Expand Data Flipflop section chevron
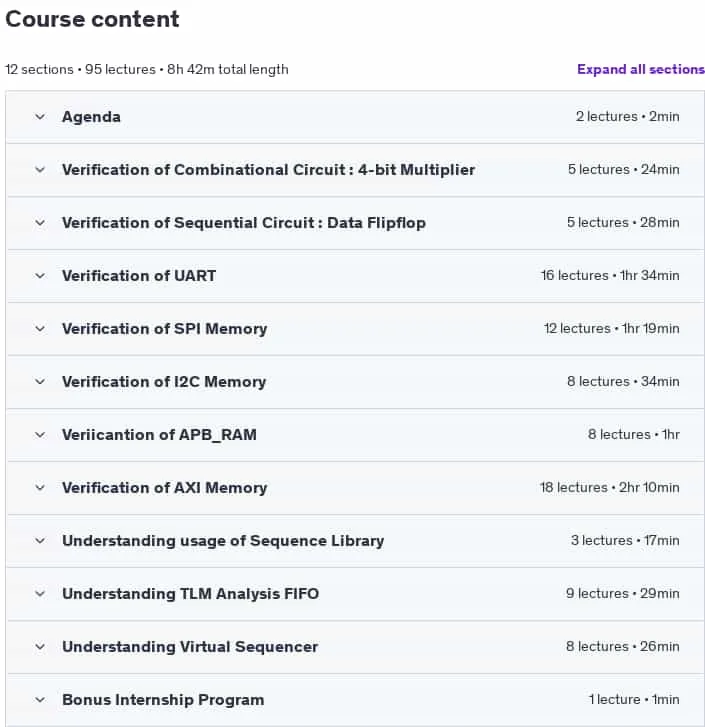 click(x=40, y=223)
